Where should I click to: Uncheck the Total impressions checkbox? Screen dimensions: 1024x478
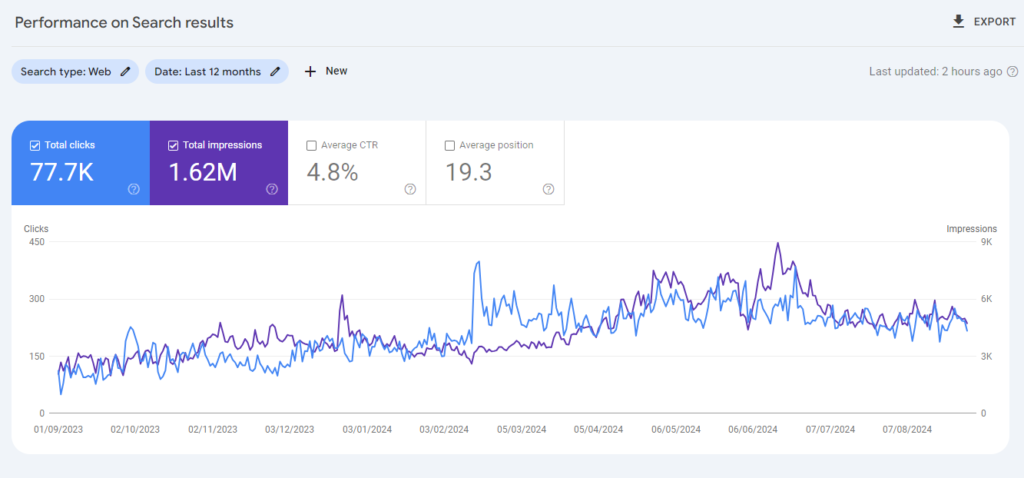click(x=173, y=145)
